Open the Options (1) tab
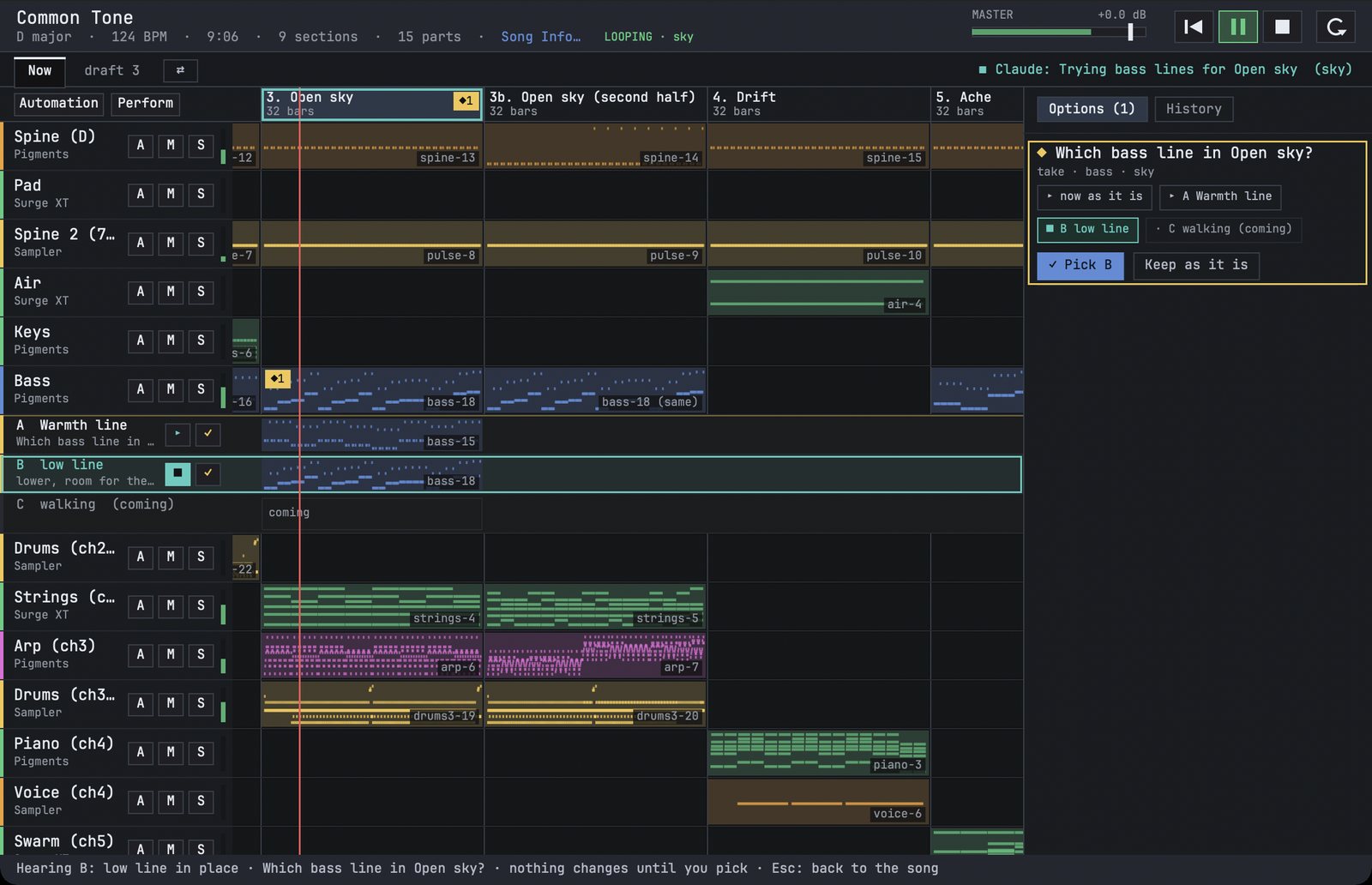The image size is (1372, 885). 1092,109
